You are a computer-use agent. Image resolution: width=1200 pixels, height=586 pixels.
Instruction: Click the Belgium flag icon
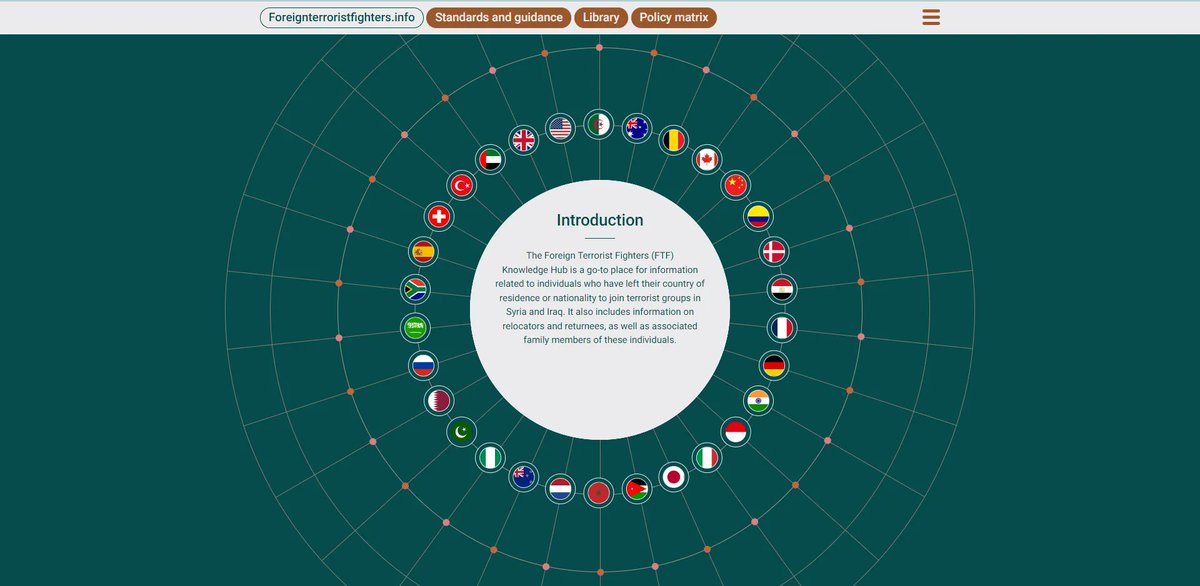coord(674,140)
